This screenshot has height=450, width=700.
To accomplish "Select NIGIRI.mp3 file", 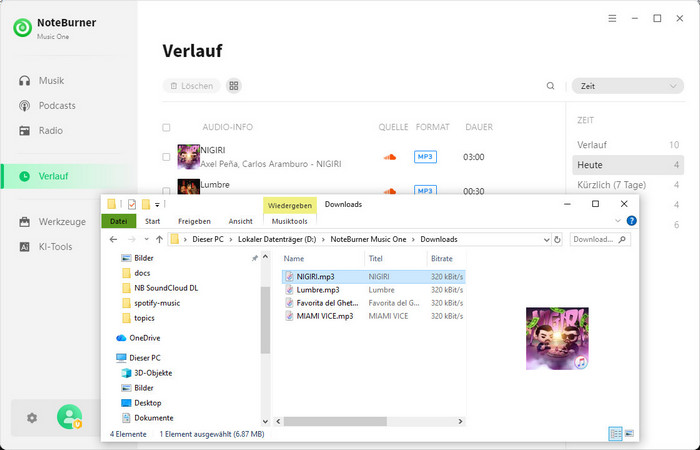I will (374, 277).
